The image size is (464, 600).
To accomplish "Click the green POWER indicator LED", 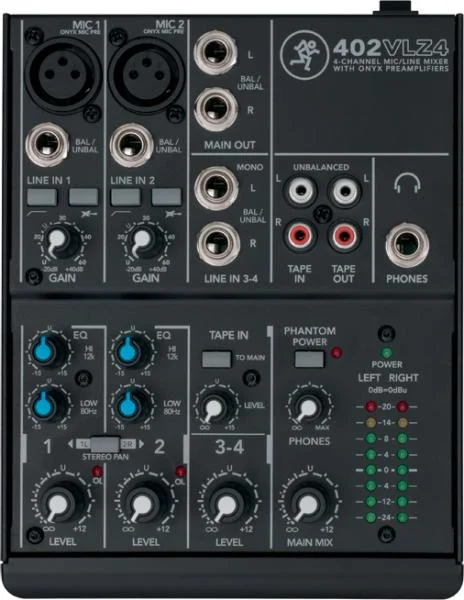I will tap(387, 352).
